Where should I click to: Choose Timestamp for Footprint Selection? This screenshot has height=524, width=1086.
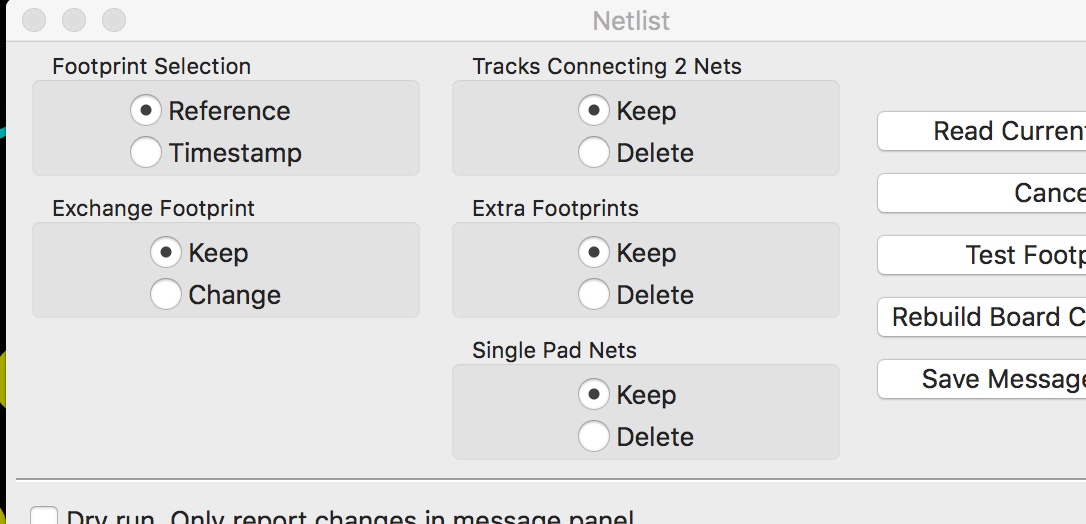click(146, 153)
